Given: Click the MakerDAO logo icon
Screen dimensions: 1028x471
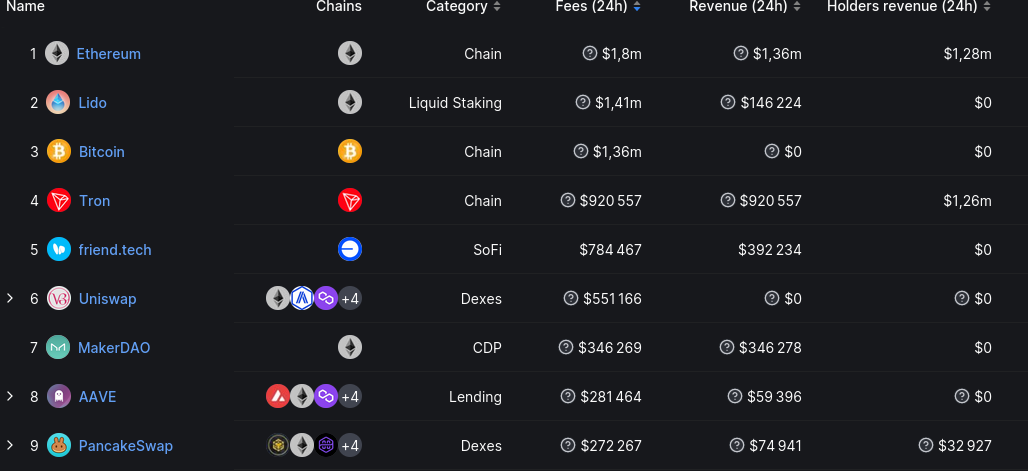Looking at the screenshot, I should tap(59, 348).
